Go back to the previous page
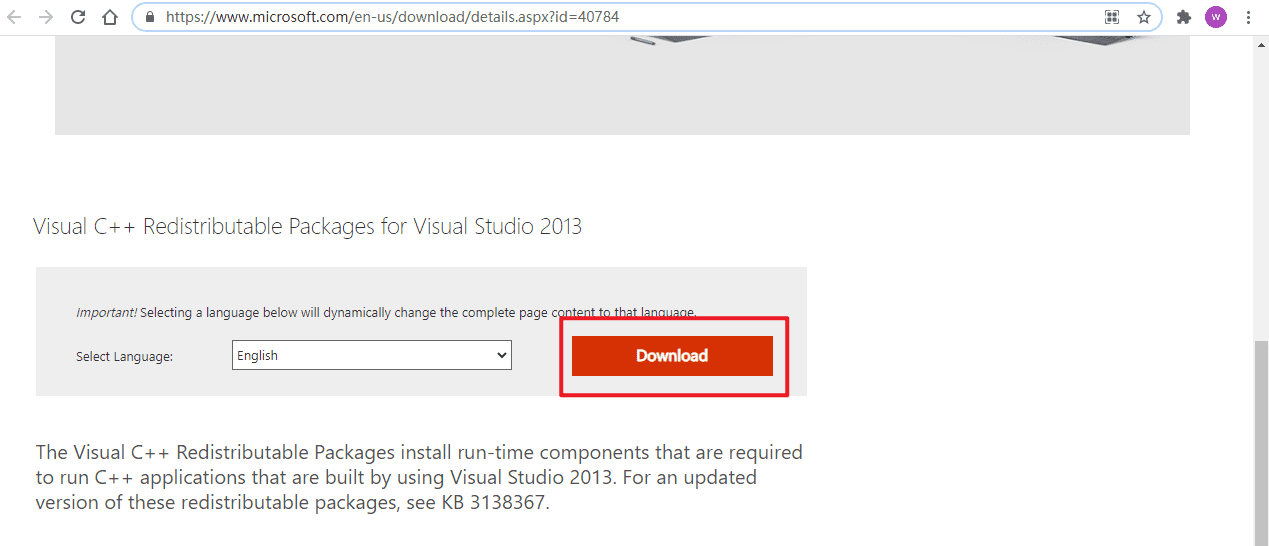 14,17
